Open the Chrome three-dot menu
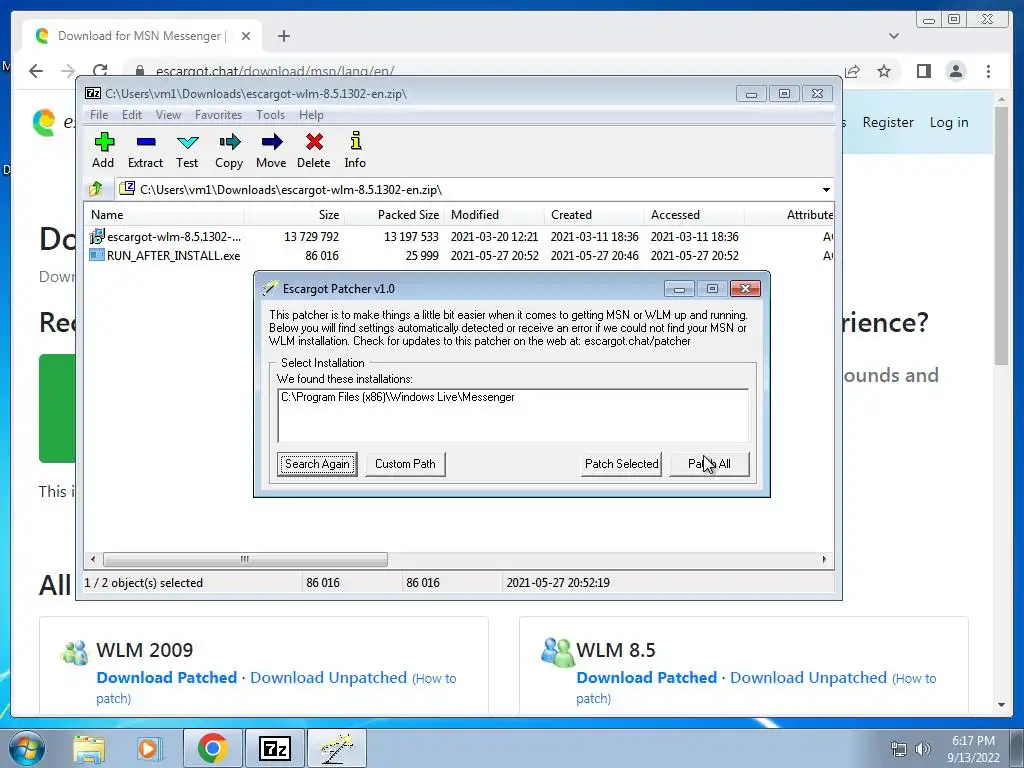Screen dimensions: 1024x768 [989, 71]
